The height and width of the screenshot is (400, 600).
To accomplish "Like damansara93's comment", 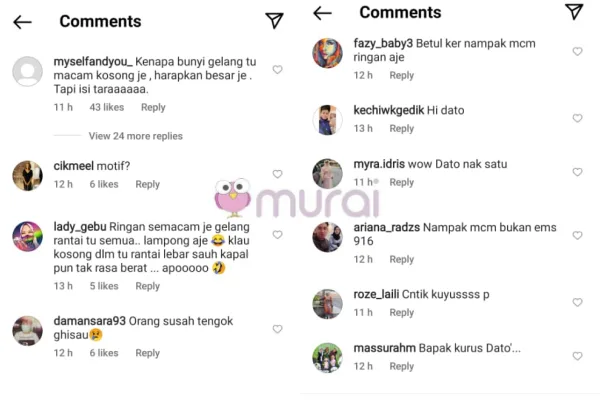I will point(277,329).
